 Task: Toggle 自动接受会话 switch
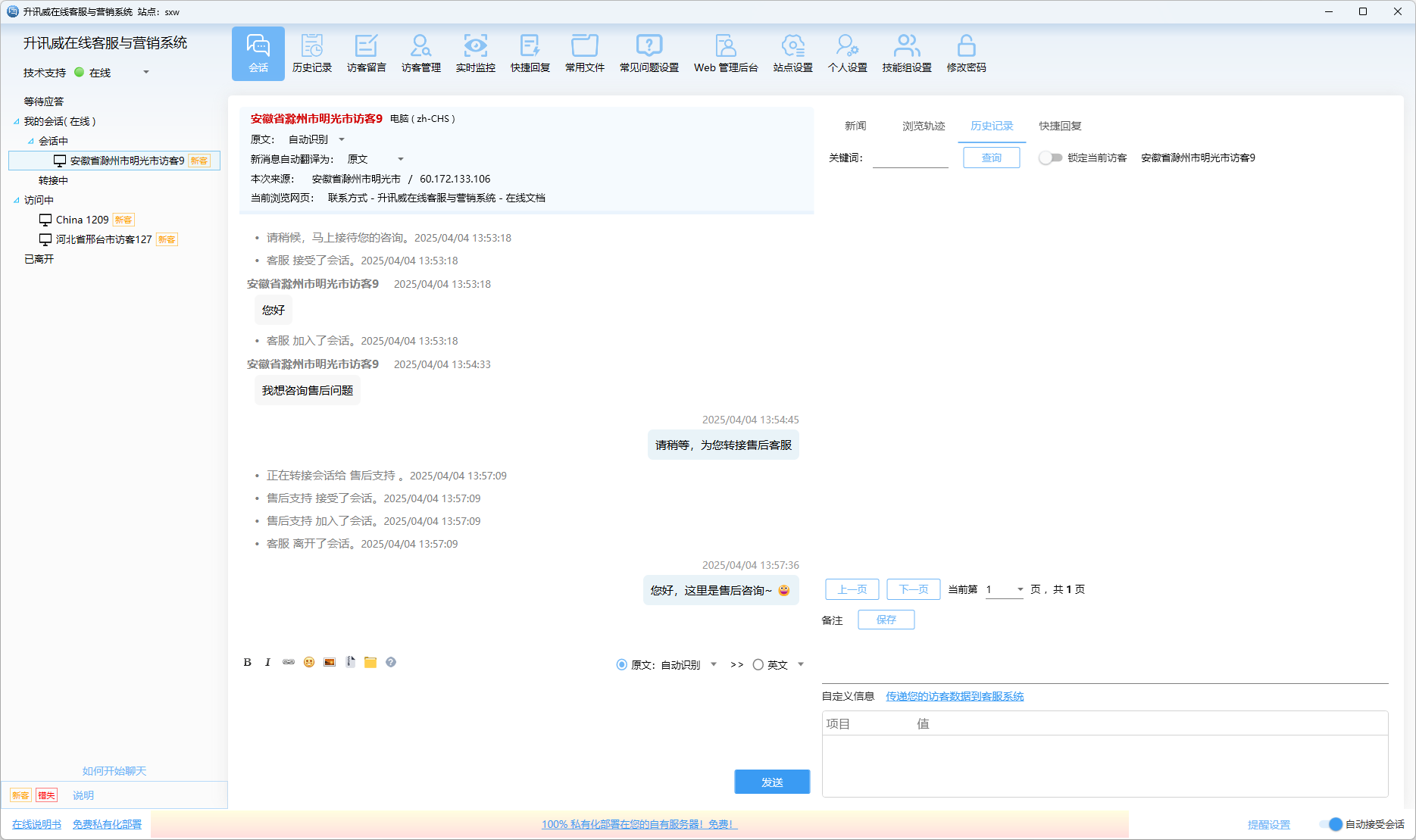point(1330,824)
